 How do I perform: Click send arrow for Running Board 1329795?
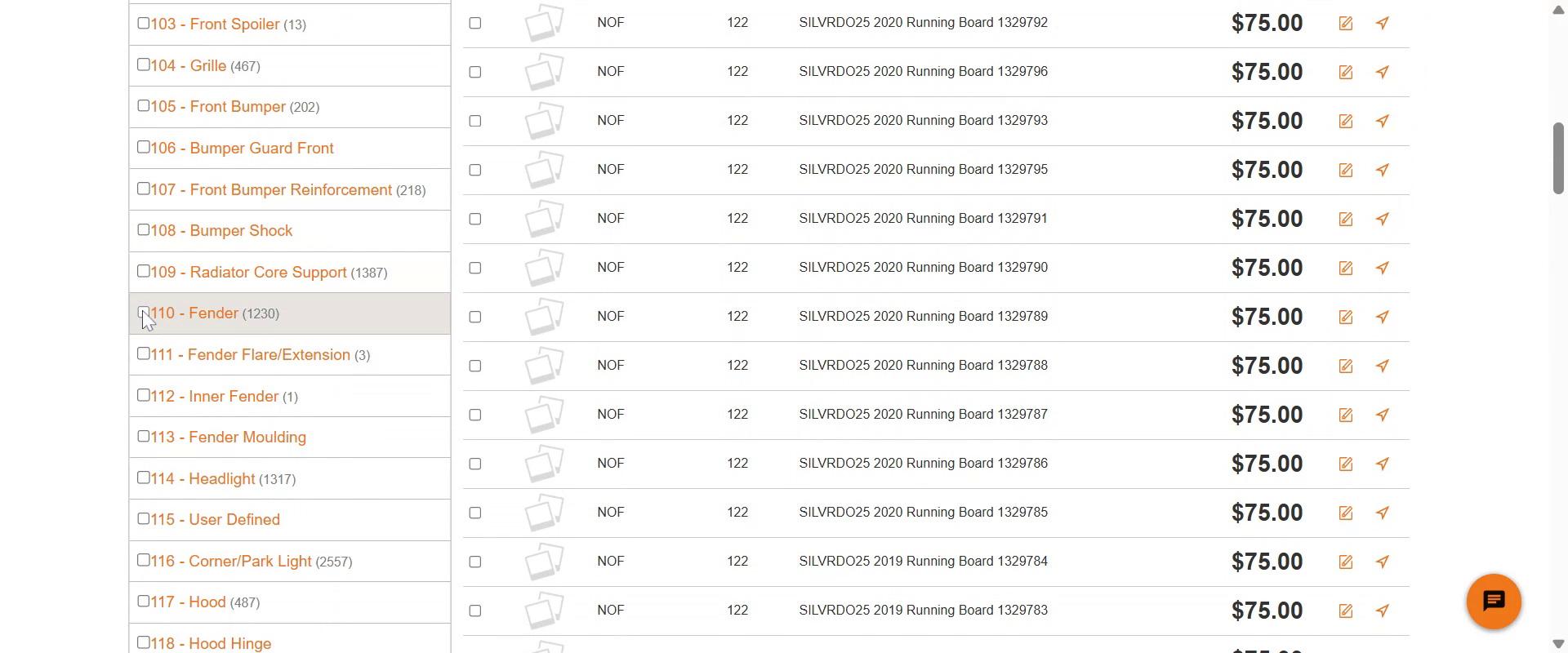click(1382, 170)
